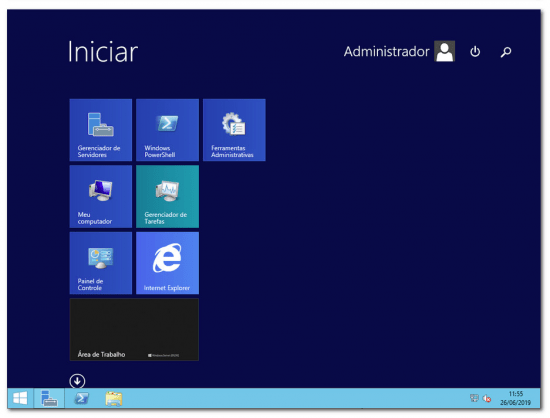Viewport: 550px width, 418px height.
Task: Open File Explorer from the taskbar
Action: (114, 399)
